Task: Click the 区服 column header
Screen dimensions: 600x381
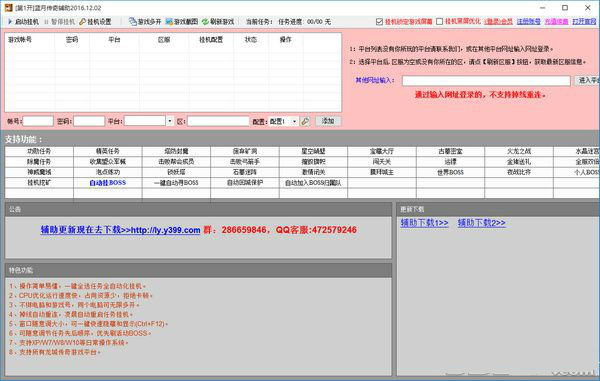Action: 164,39
